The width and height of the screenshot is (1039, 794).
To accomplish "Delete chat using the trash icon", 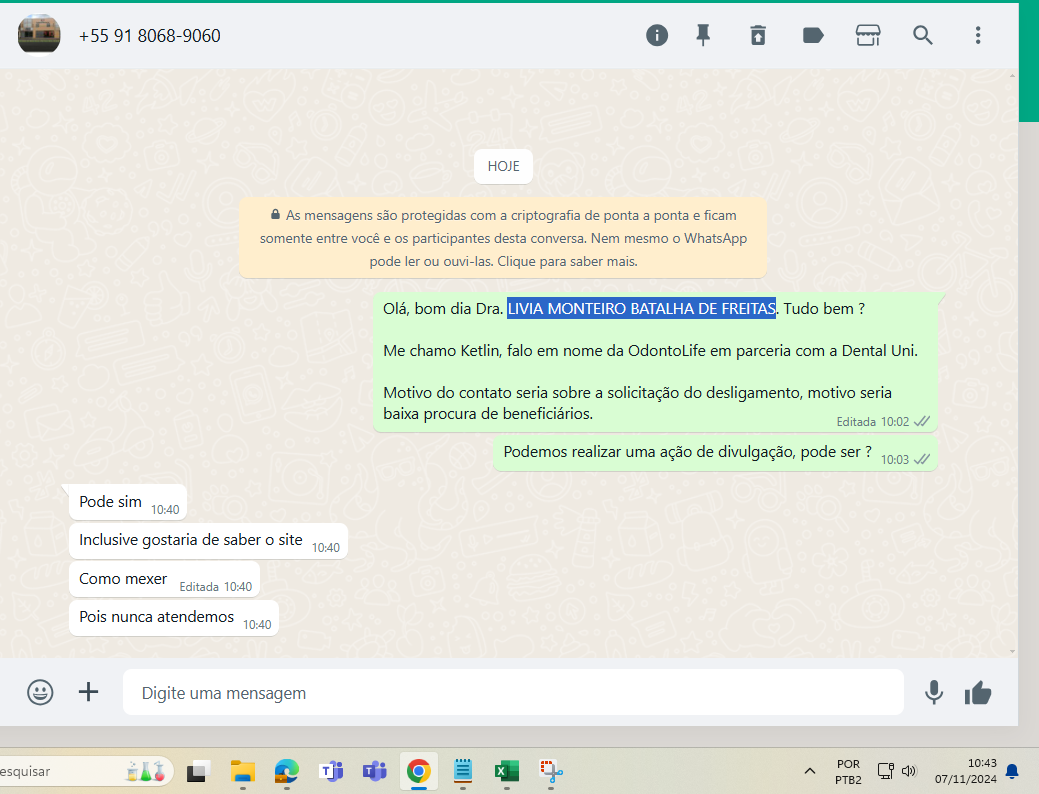I will (x=758, y=35).
